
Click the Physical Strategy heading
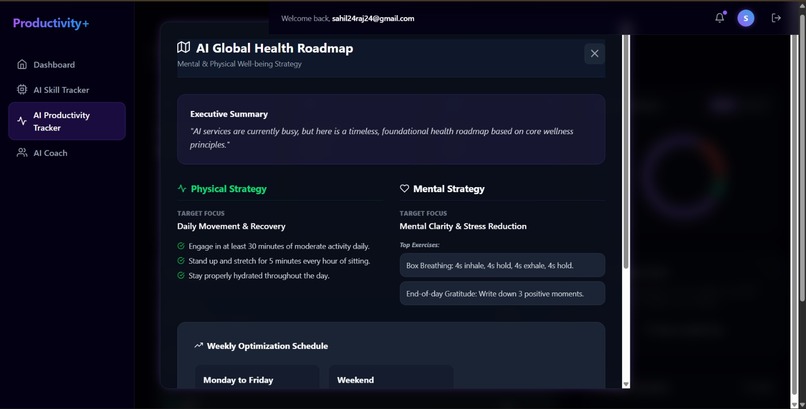(x=229, y=189)
